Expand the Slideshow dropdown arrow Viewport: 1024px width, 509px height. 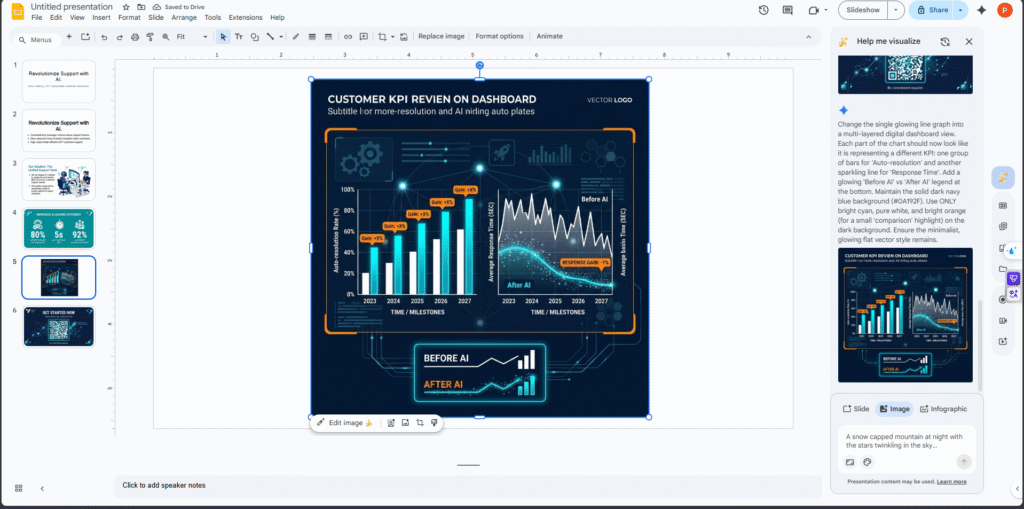pos(896,10)
